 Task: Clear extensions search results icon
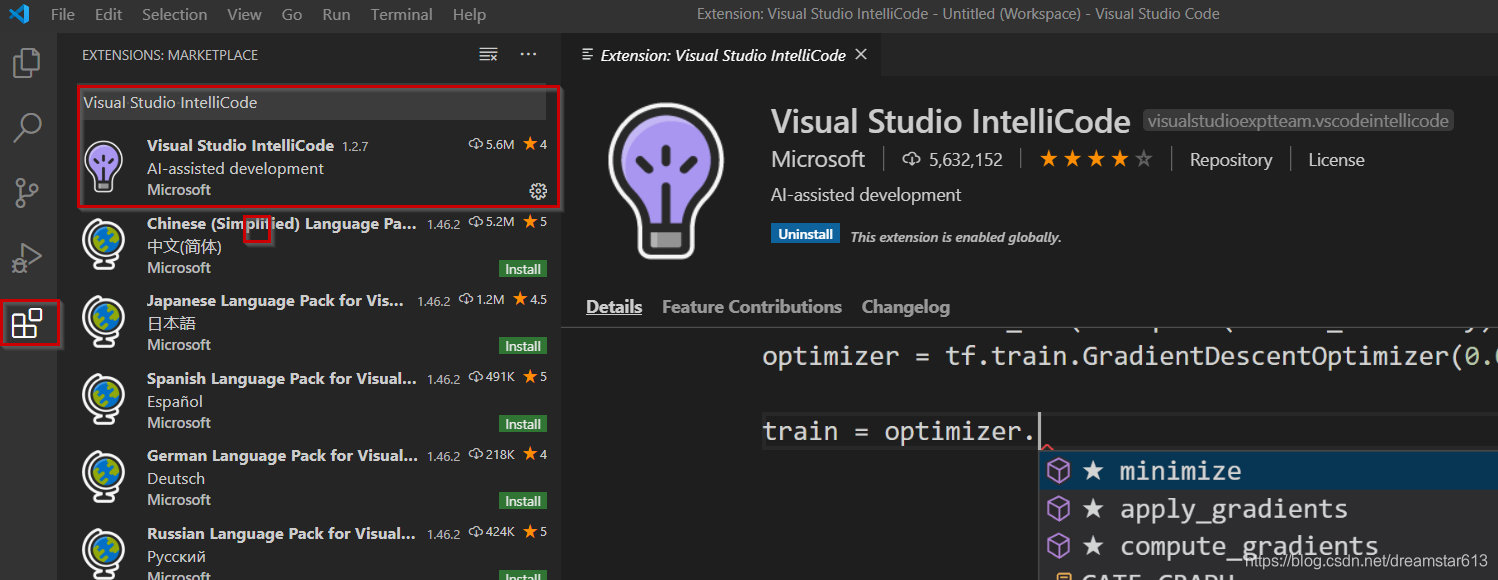[x=488, y=54]
